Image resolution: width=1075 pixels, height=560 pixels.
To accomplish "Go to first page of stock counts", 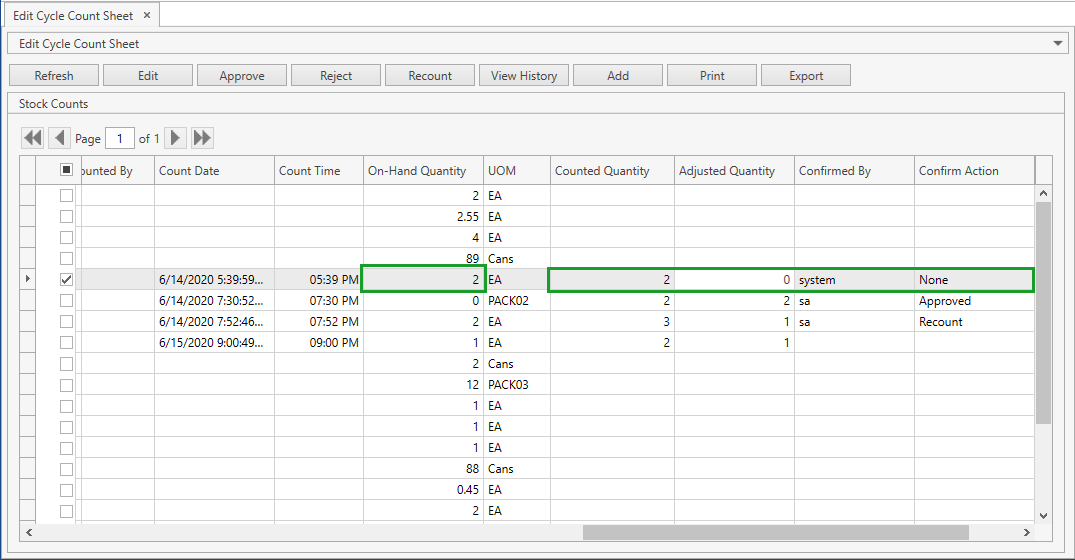I will [33, 139].
